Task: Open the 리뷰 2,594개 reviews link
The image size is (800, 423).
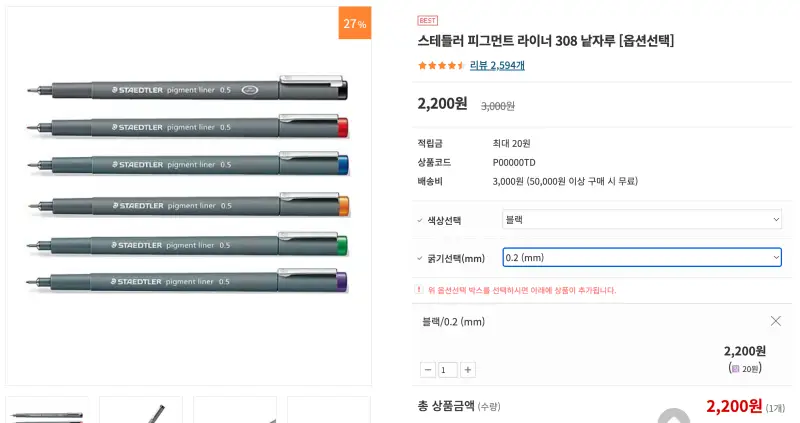Action: click(497, 65)
